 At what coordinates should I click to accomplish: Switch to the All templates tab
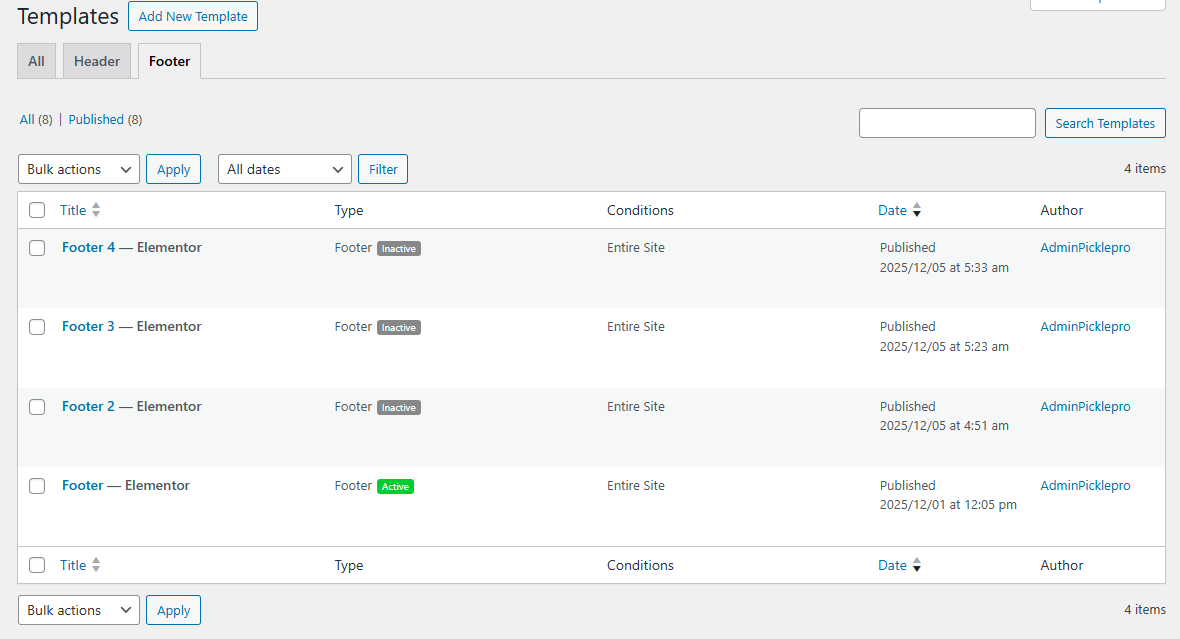pyautogui.click(x=36, y=61)
